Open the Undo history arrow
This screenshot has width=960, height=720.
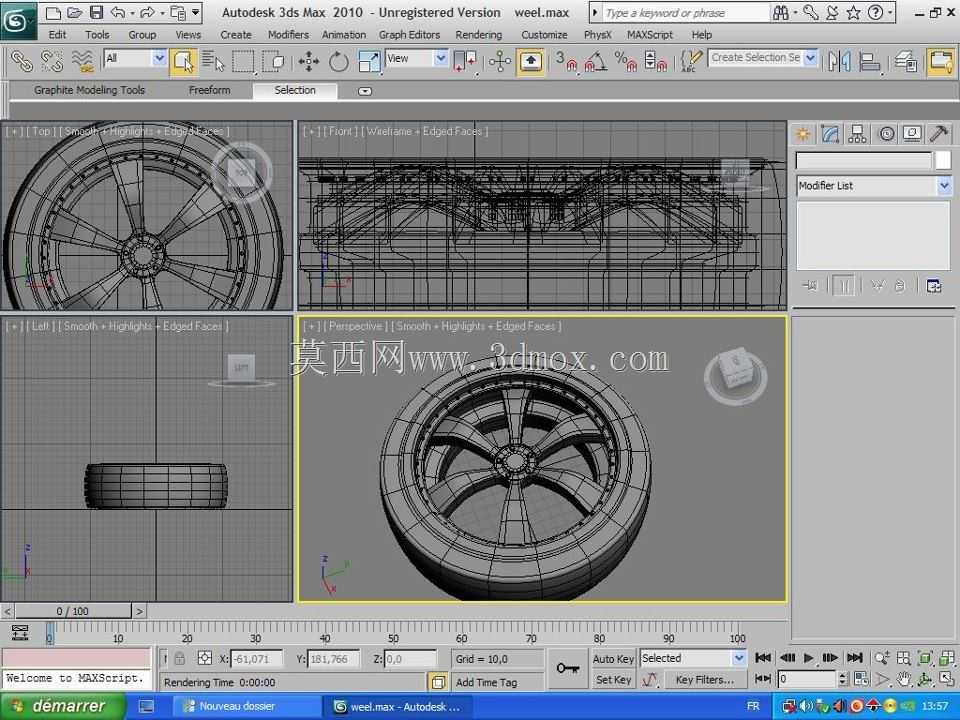pyautogui.click(x=132, y=12)
